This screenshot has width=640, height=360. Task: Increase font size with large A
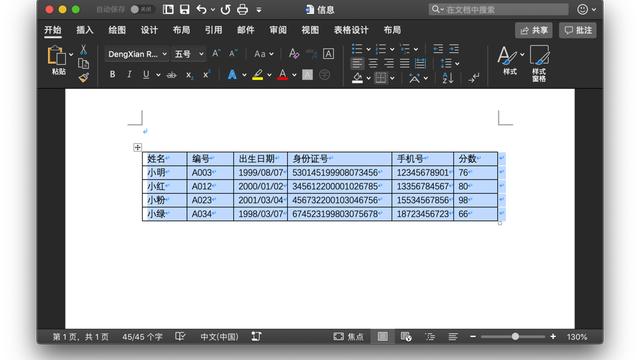coord(216,53)
